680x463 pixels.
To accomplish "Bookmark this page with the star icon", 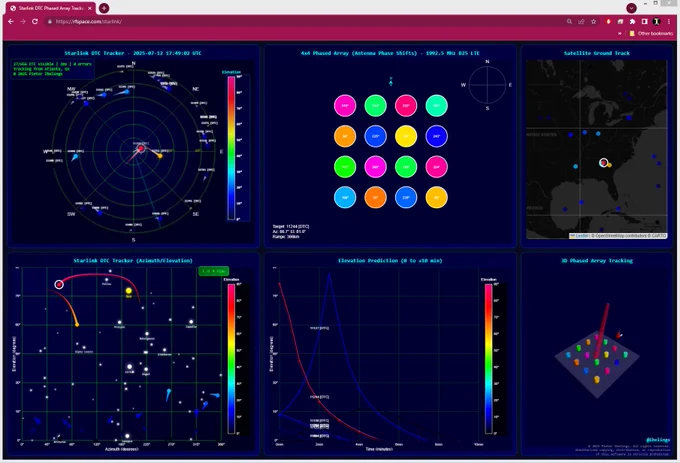I will pos(593,21).
